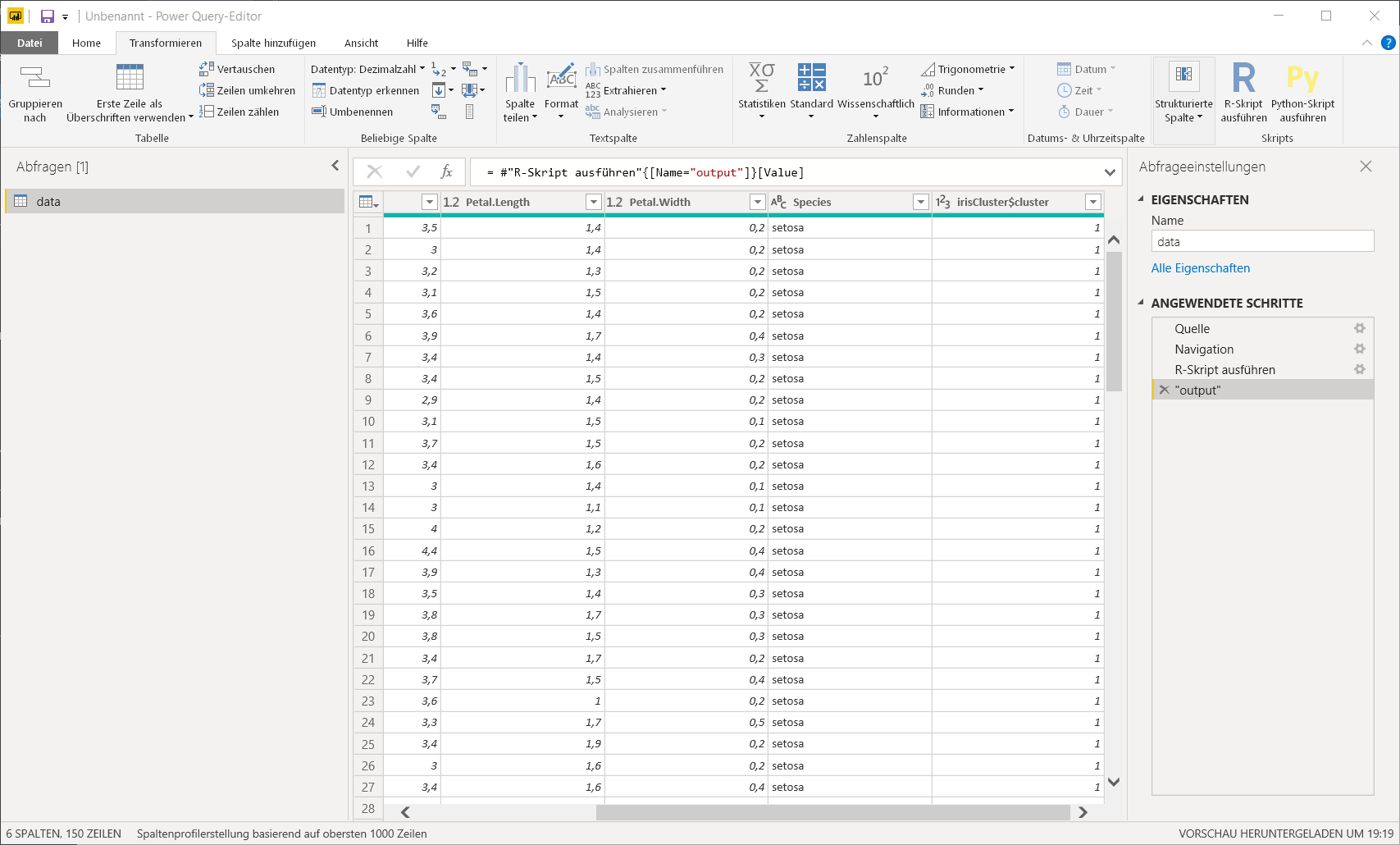
Task: Click the horizontal scrollbar thumb
Action: (x=832, y=812)
